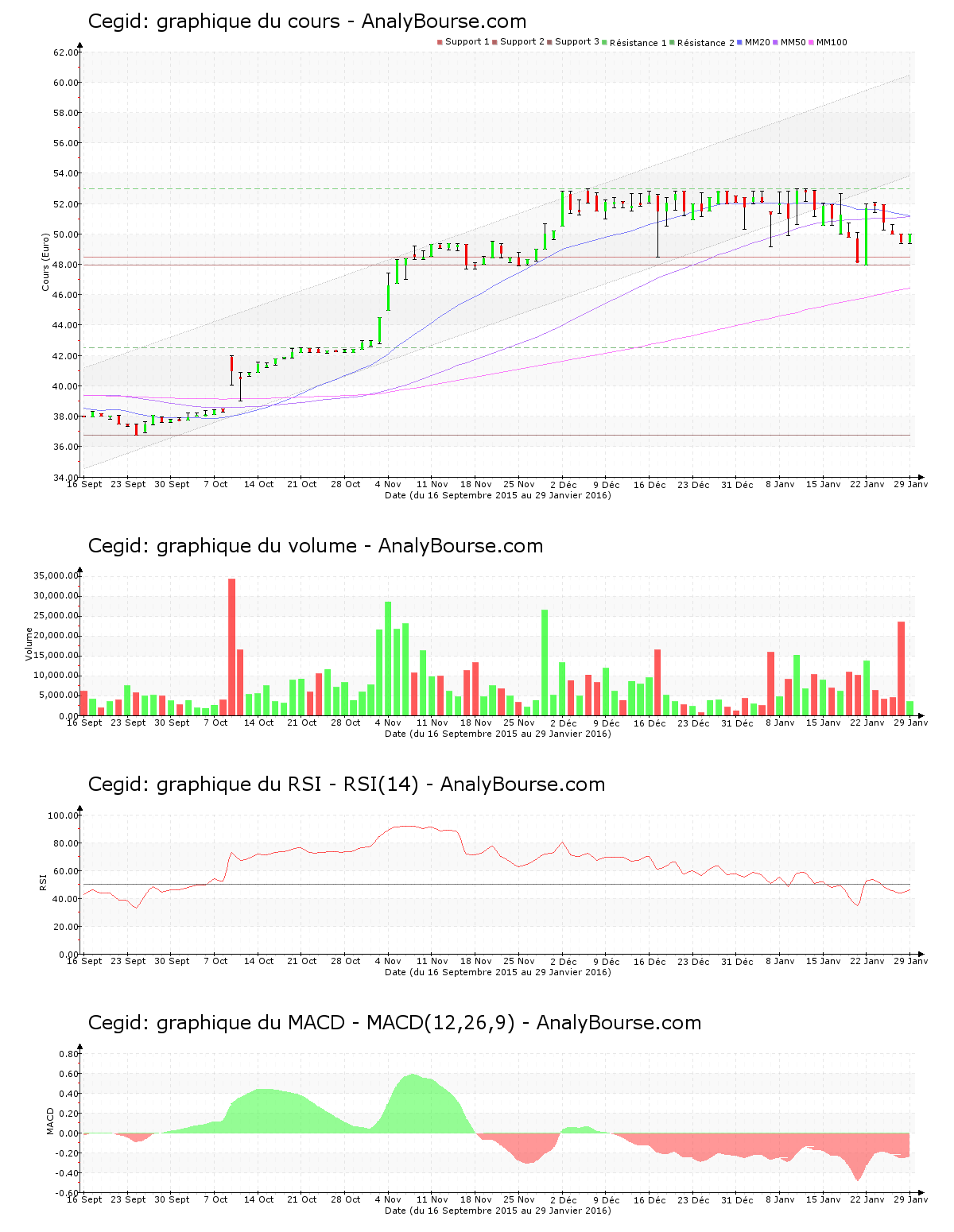
Task: Click the '48.00' price axis value
Action: tap(66, 265)
